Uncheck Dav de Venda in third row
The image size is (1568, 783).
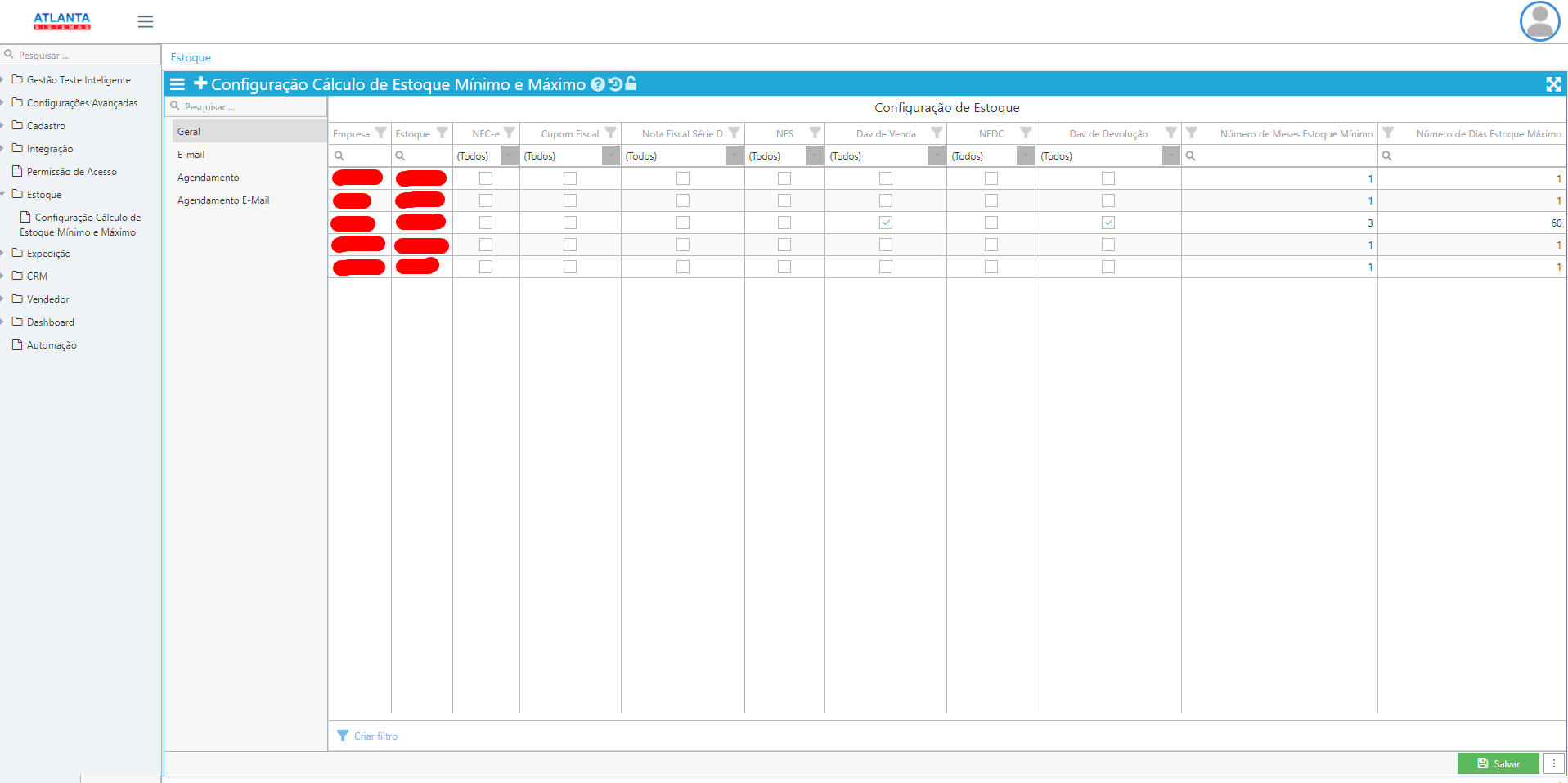tap(886, 223)
